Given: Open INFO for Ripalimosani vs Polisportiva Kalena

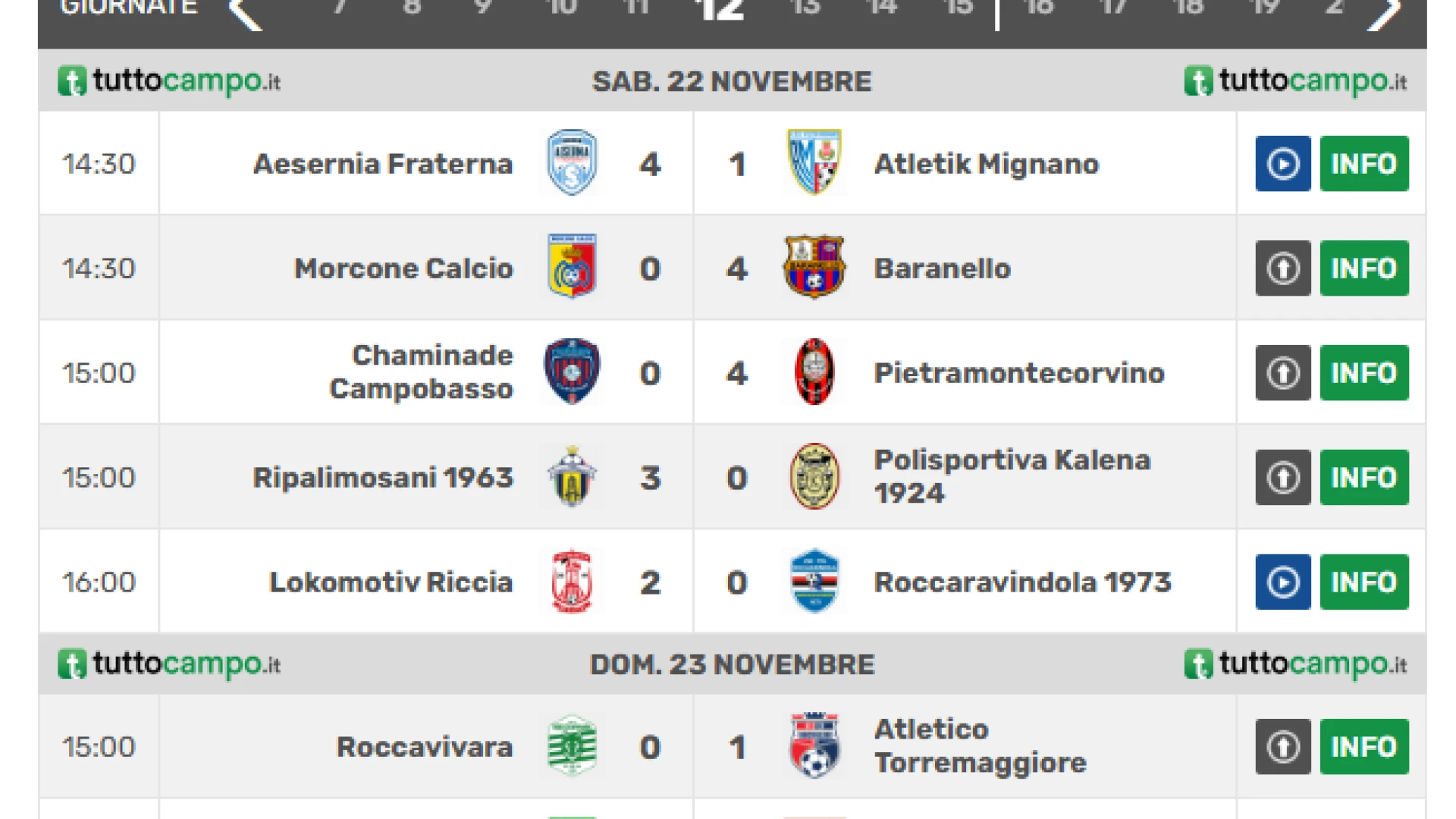Looking at the screenshot, I should (1363, 478).
